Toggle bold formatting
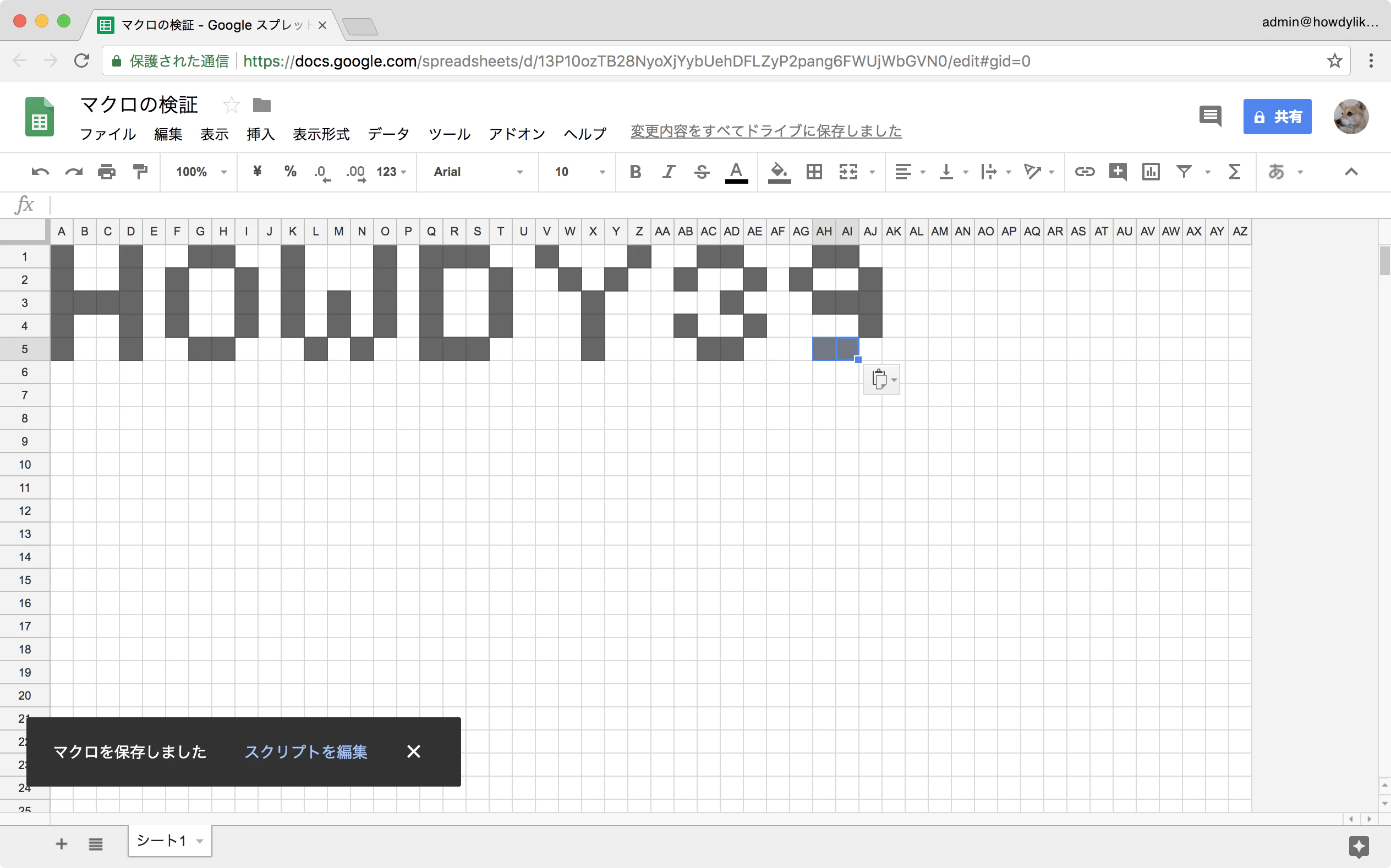Image resolution: width=1391 pixels, height=868 pixels. (635, 172)
